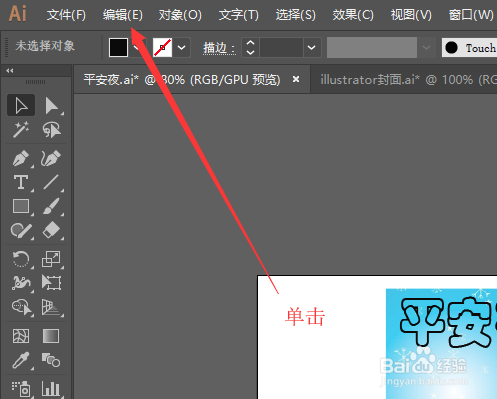Viewport: 497px width, 399px height.
Task: Open the 编辑(E) menu
Action: (x=122, y=15)
